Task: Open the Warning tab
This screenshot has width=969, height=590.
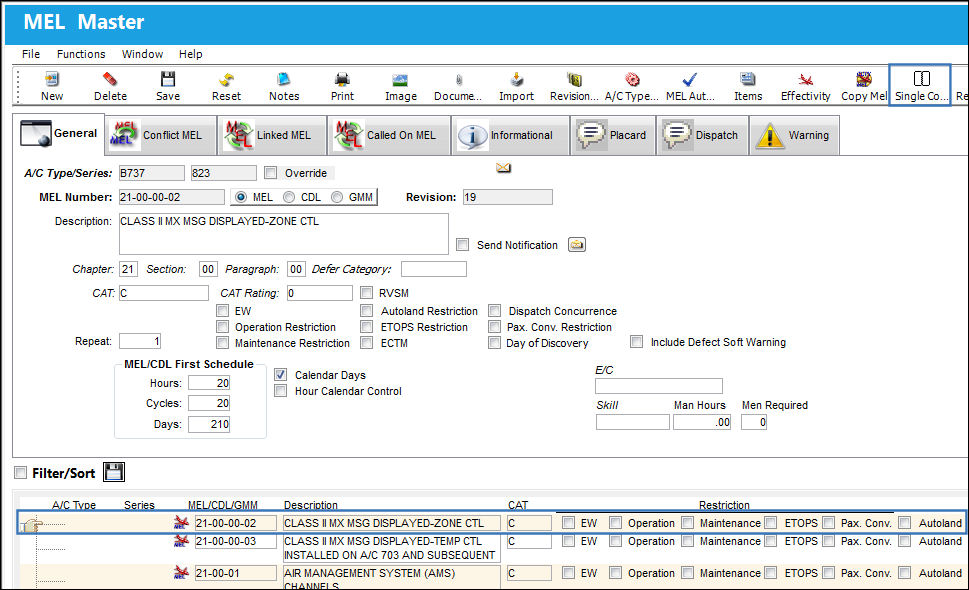Action: (795, 135)
